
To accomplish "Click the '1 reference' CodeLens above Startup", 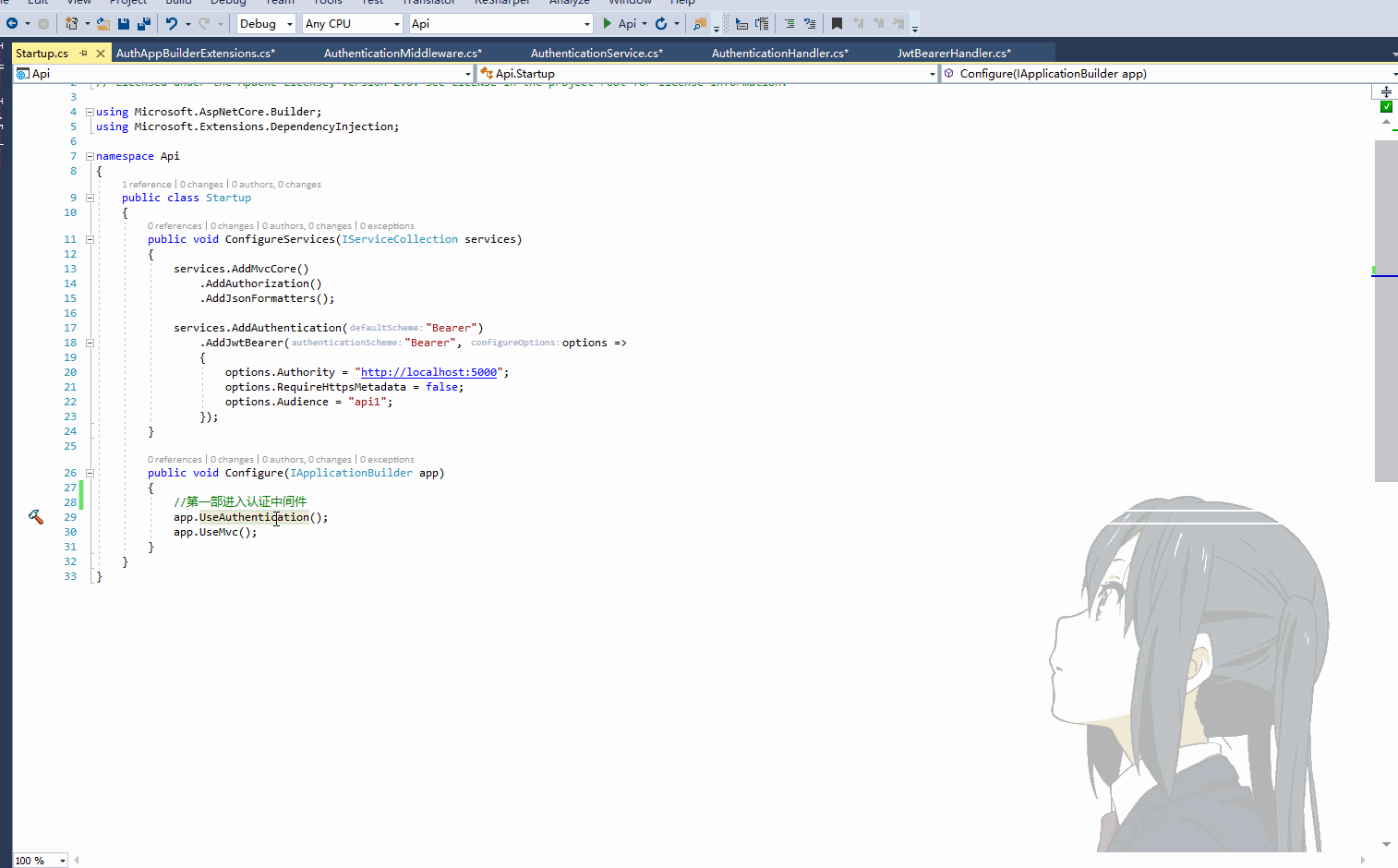I will point(147,185).
